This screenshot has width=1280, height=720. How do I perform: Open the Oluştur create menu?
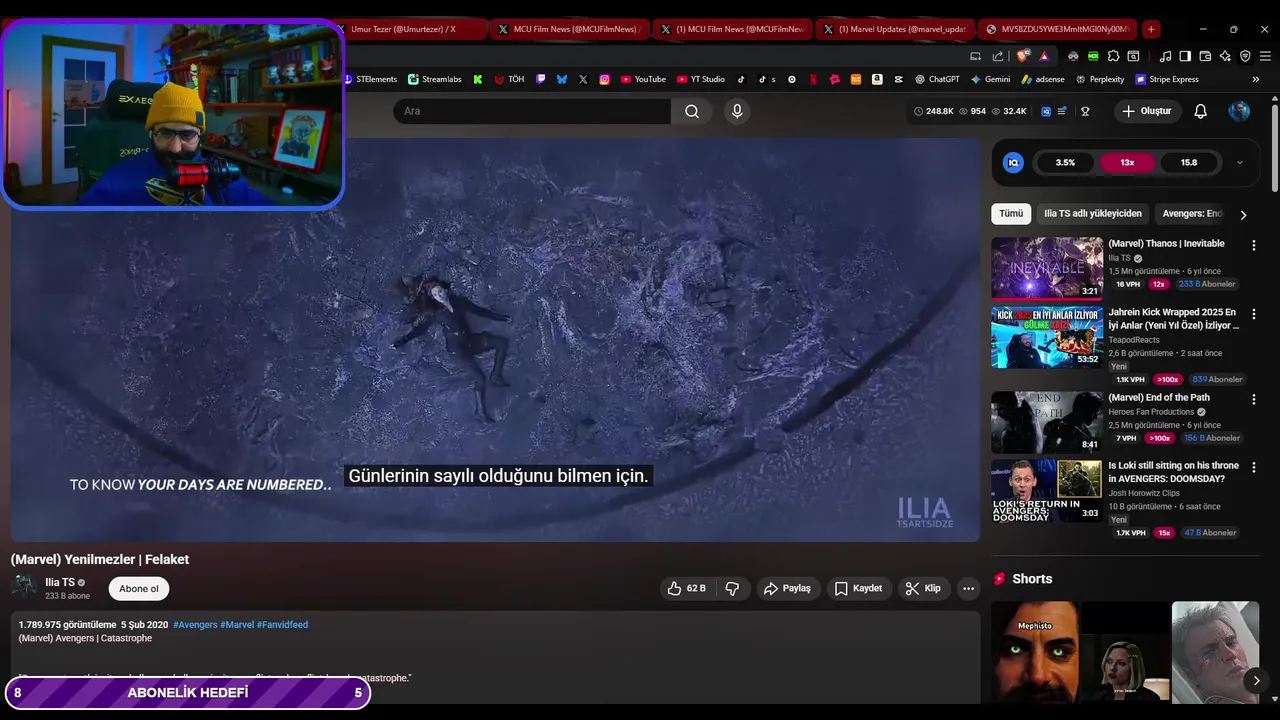coord(1147,111)
